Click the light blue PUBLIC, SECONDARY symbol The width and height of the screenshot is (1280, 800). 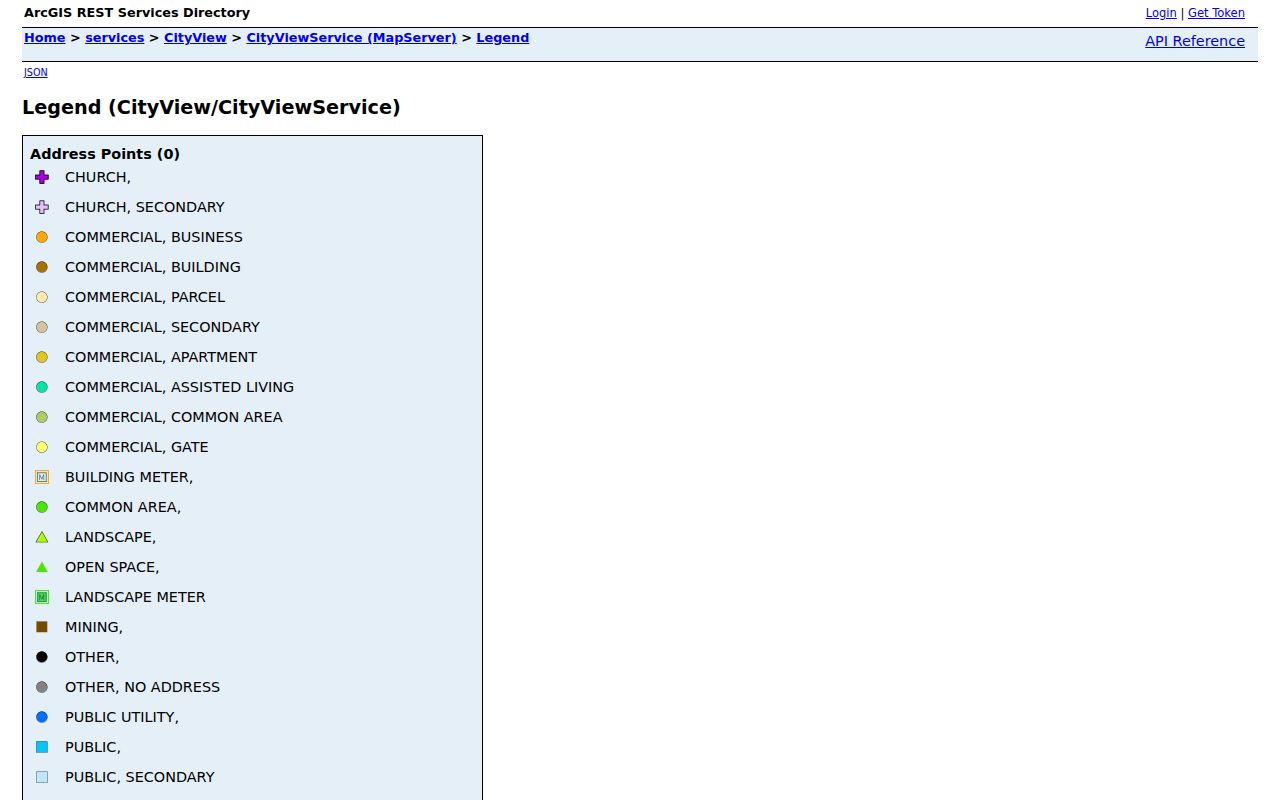42,777
